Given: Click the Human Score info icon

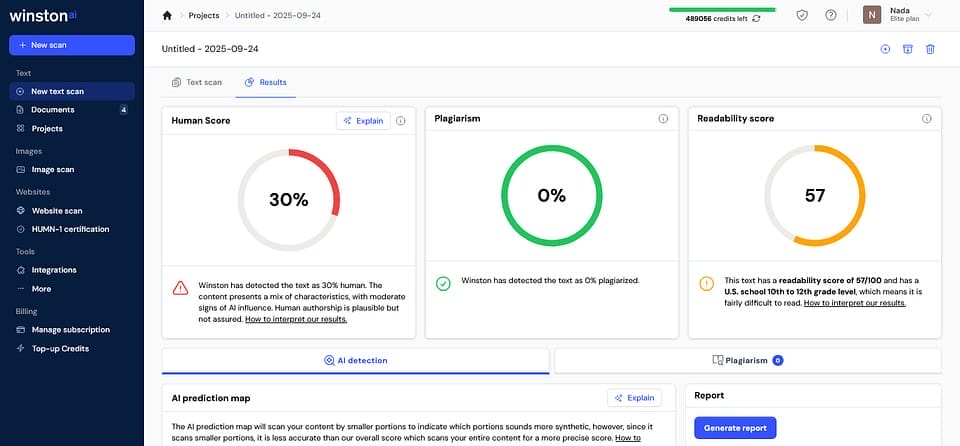Looking at the screenshot, I should pos(400,120).
